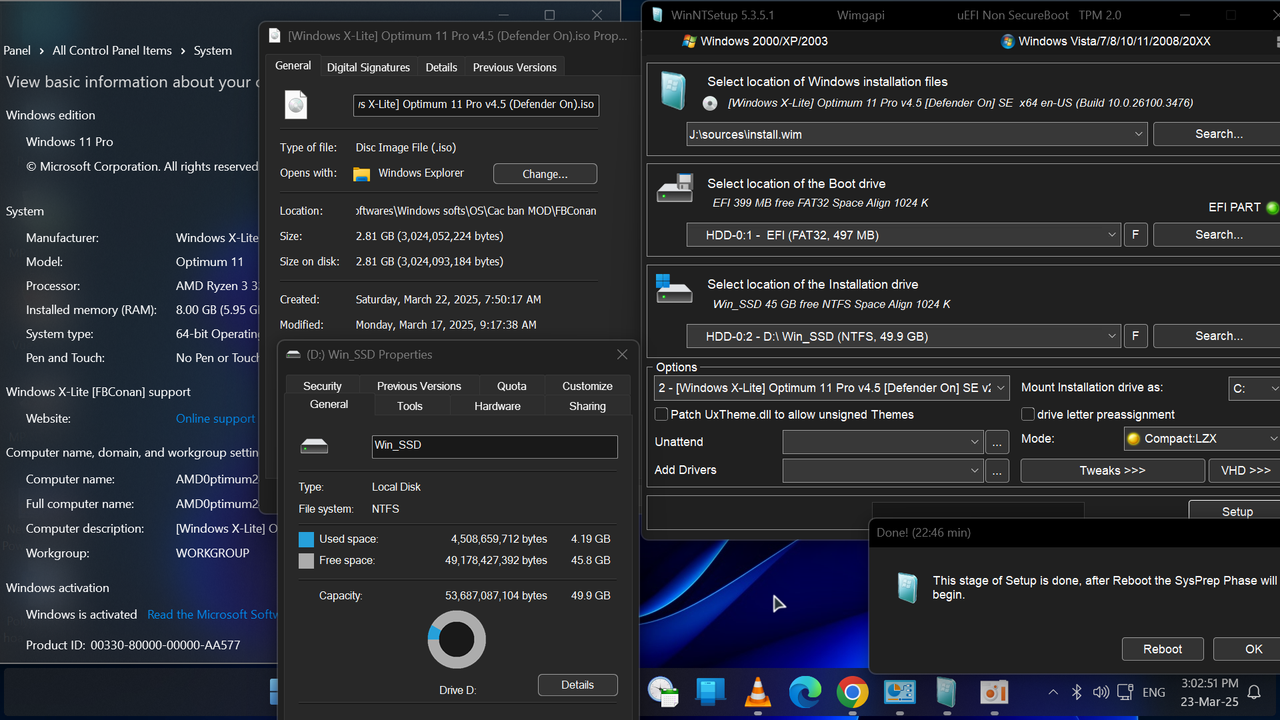Check the drive letter preassignment option
Image resolution: width=1280 pixels, height=720 pixels.
coord(1027,413)
